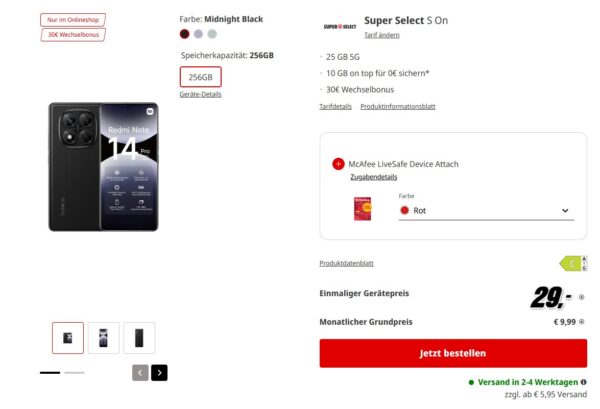Click the Jetzt bestellen button
Screen dimensions: 600x409
tap(453, 353)
